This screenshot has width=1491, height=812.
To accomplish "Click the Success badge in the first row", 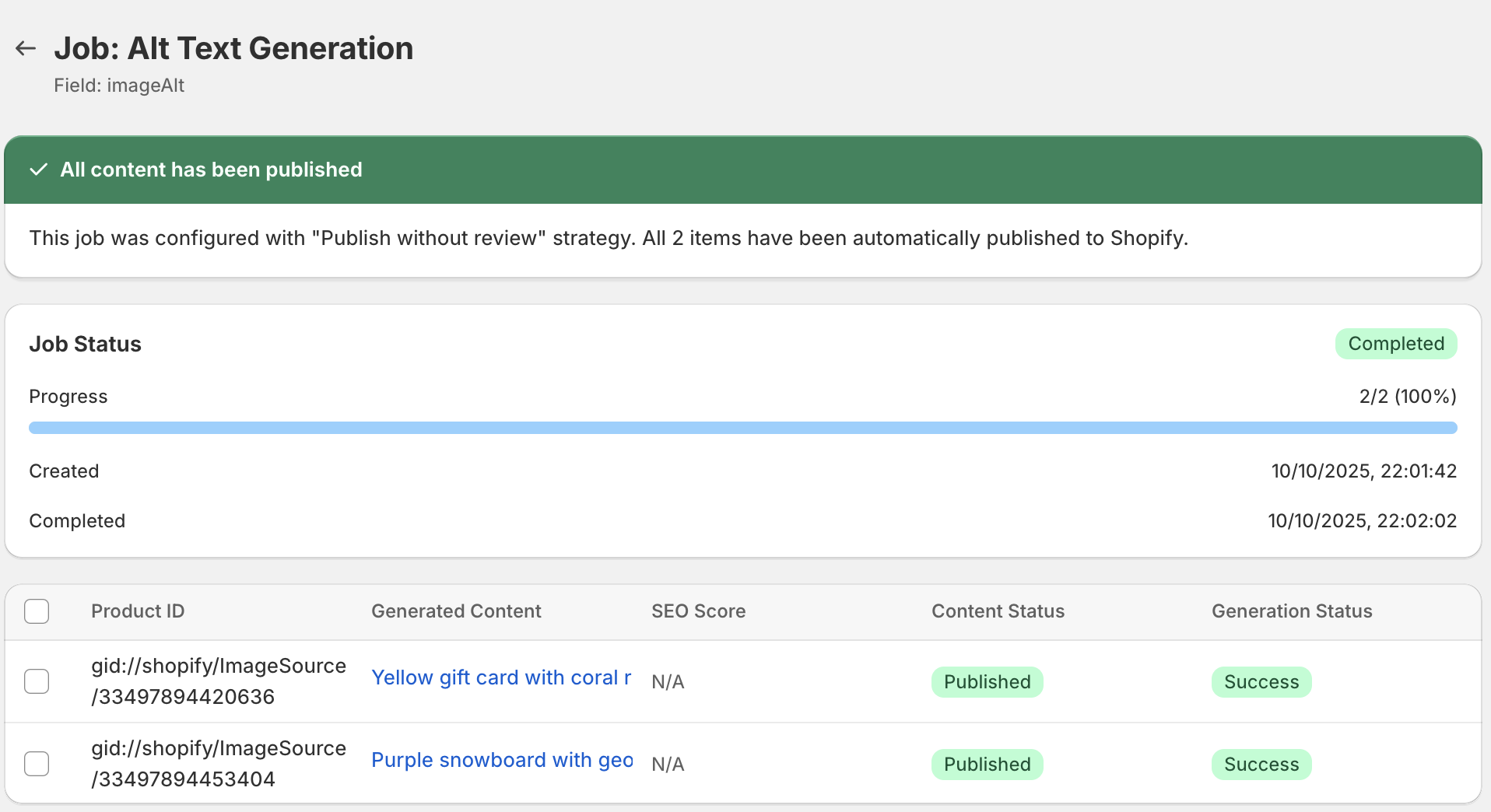I will (x=1261, y=682).
